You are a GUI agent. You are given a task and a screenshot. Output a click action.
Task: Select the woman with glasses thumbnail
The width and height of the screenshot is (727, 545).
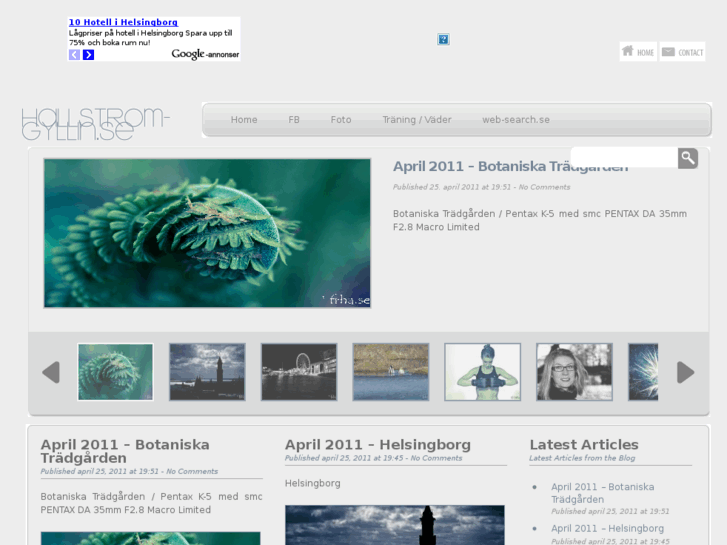(574, 372)
